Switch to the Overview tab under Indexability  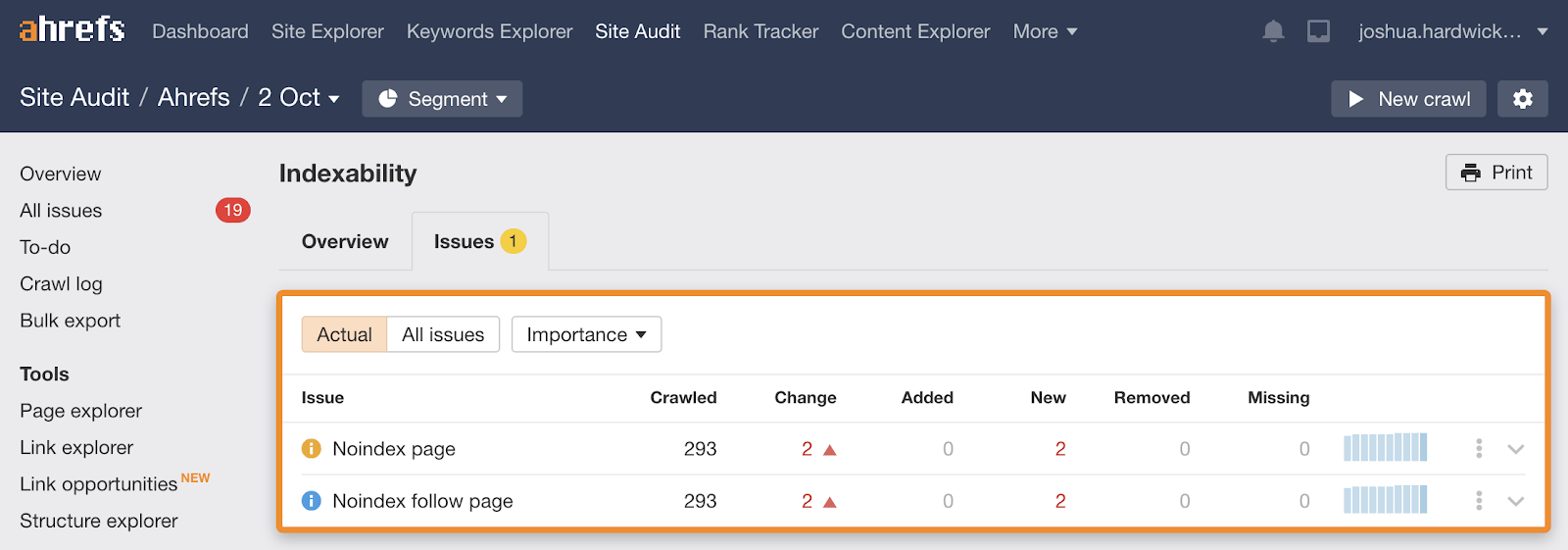pos(345,241)
